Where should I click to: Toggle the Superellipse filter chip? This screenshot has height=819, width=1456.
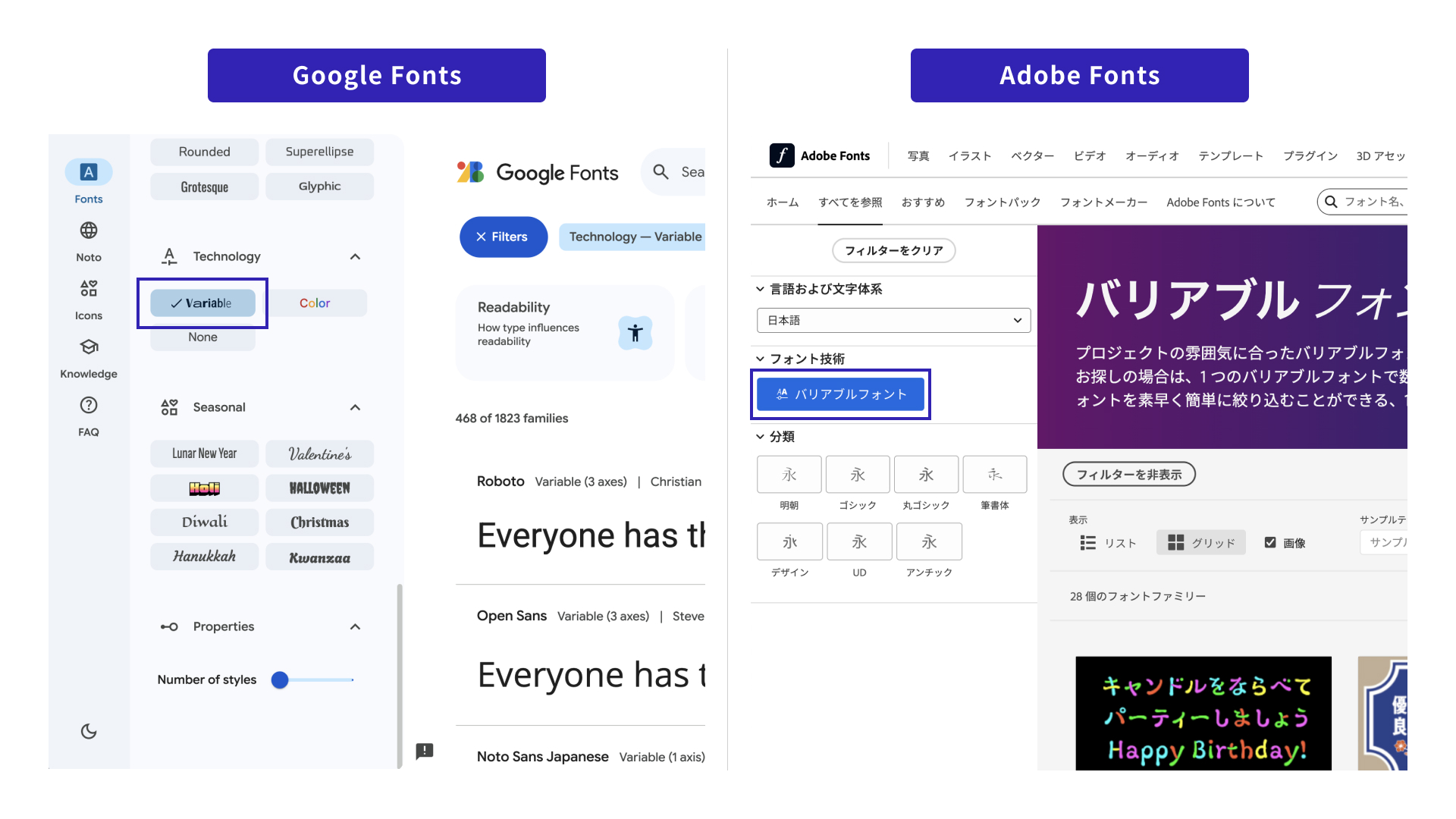[x=319, y=152]
